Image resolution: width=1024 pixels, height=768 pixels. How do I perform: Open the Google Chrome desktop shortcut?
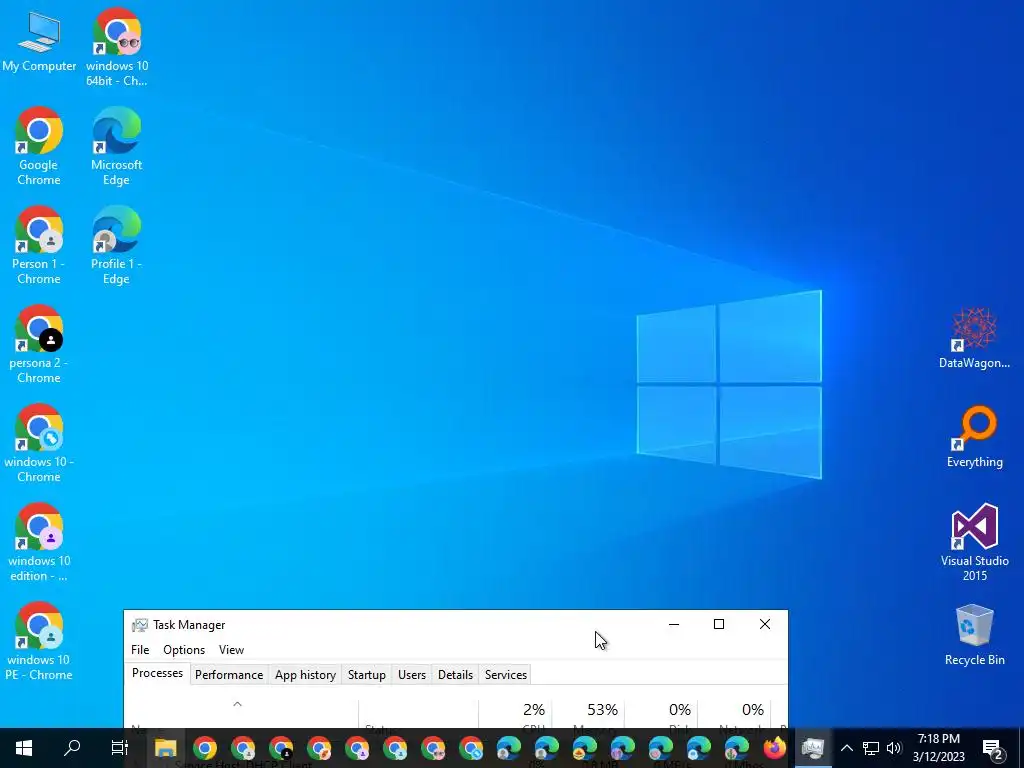pyautogui.click(x=39, y=146)
